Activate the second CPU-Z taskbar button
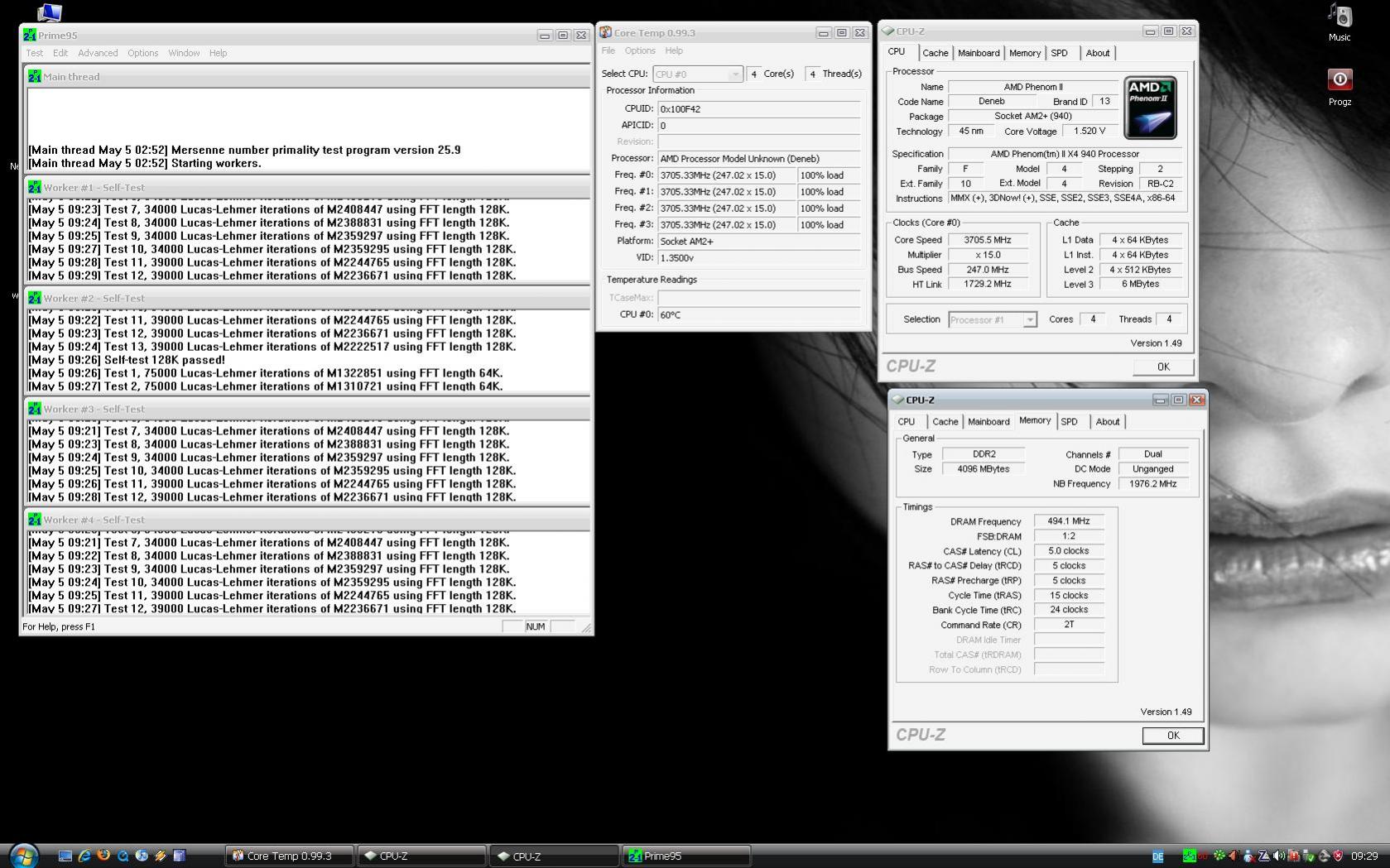 point(555,856)
